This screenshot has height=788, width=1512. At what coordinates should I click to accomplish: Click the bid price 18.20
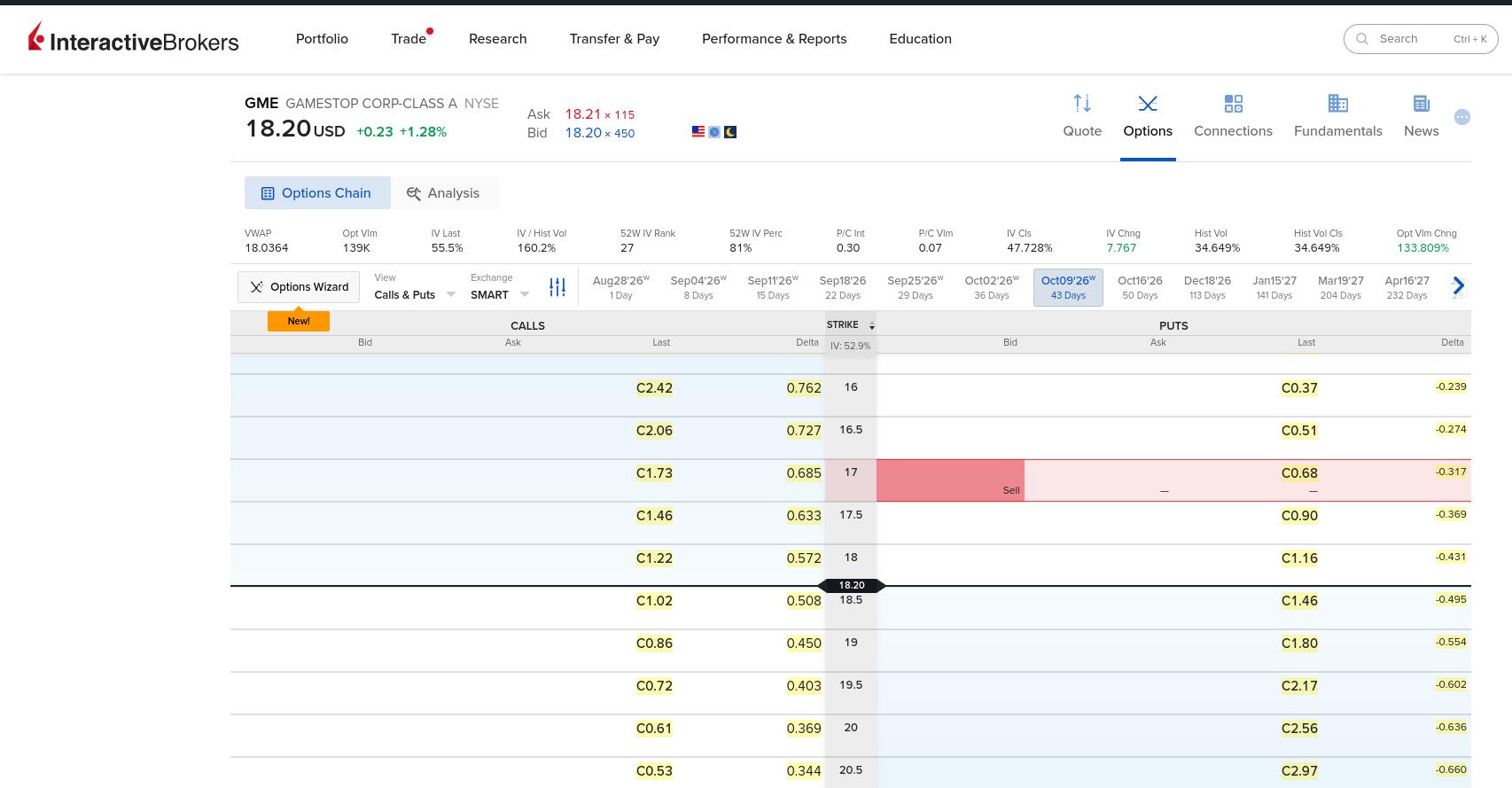583,133
